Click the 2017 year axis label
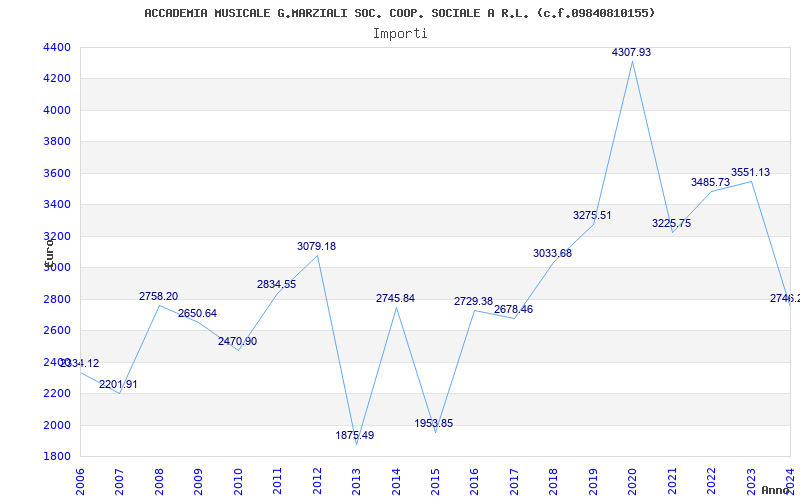Screen dimensions: 800x500 click(x=514, y=482)
